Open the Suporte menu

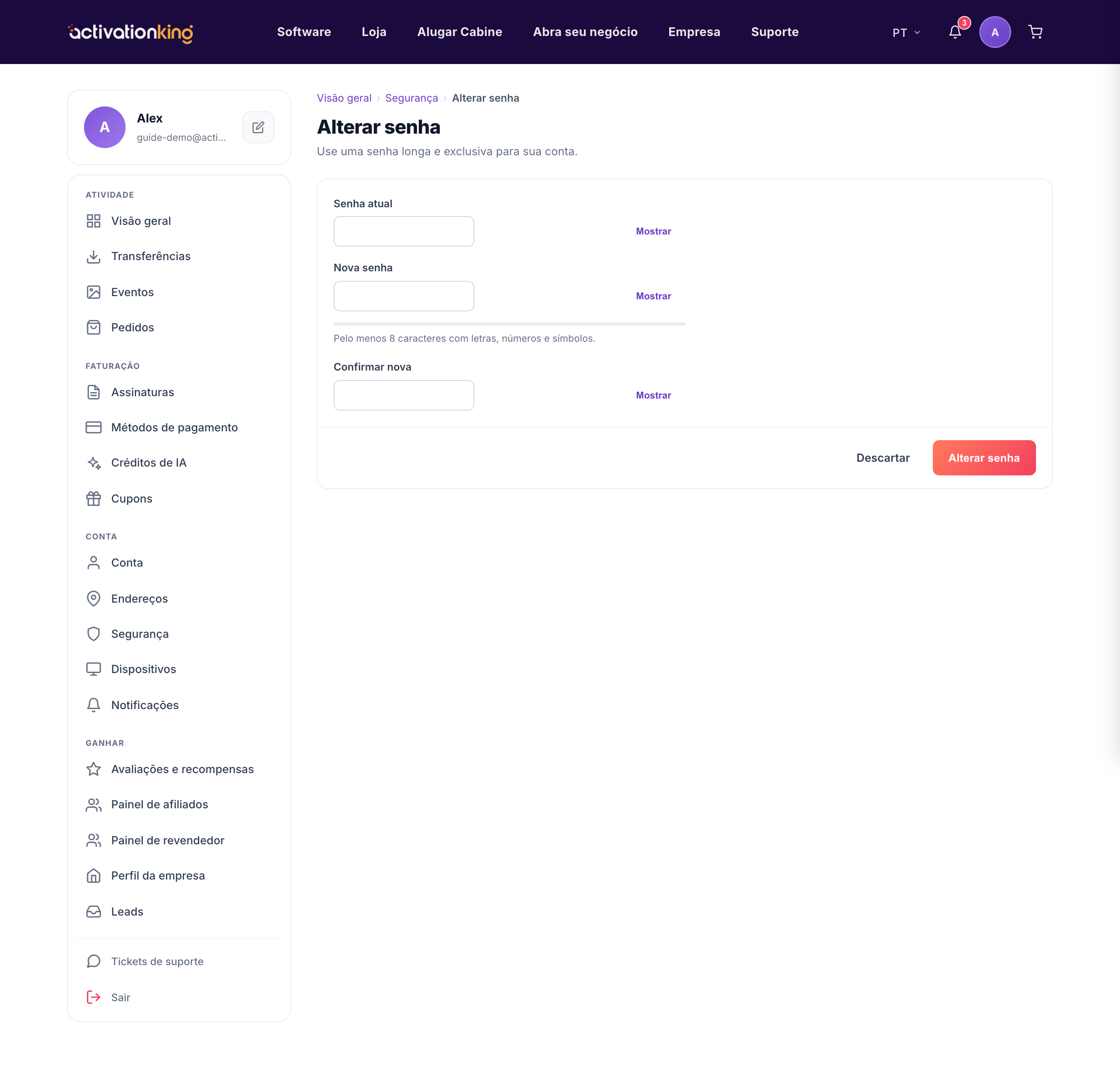(774, 32)
